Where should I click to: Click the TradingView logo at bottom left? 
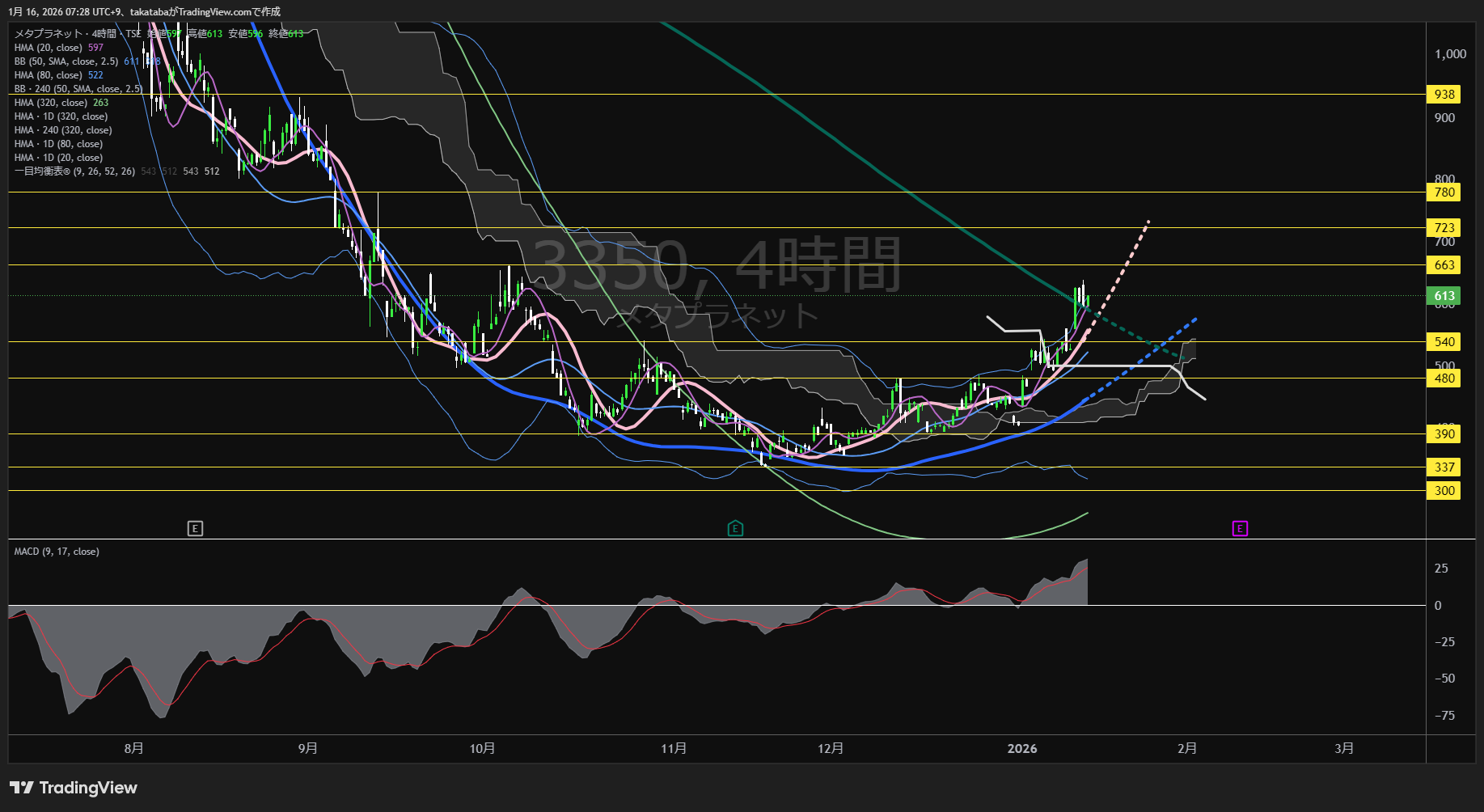click(74, 788)
